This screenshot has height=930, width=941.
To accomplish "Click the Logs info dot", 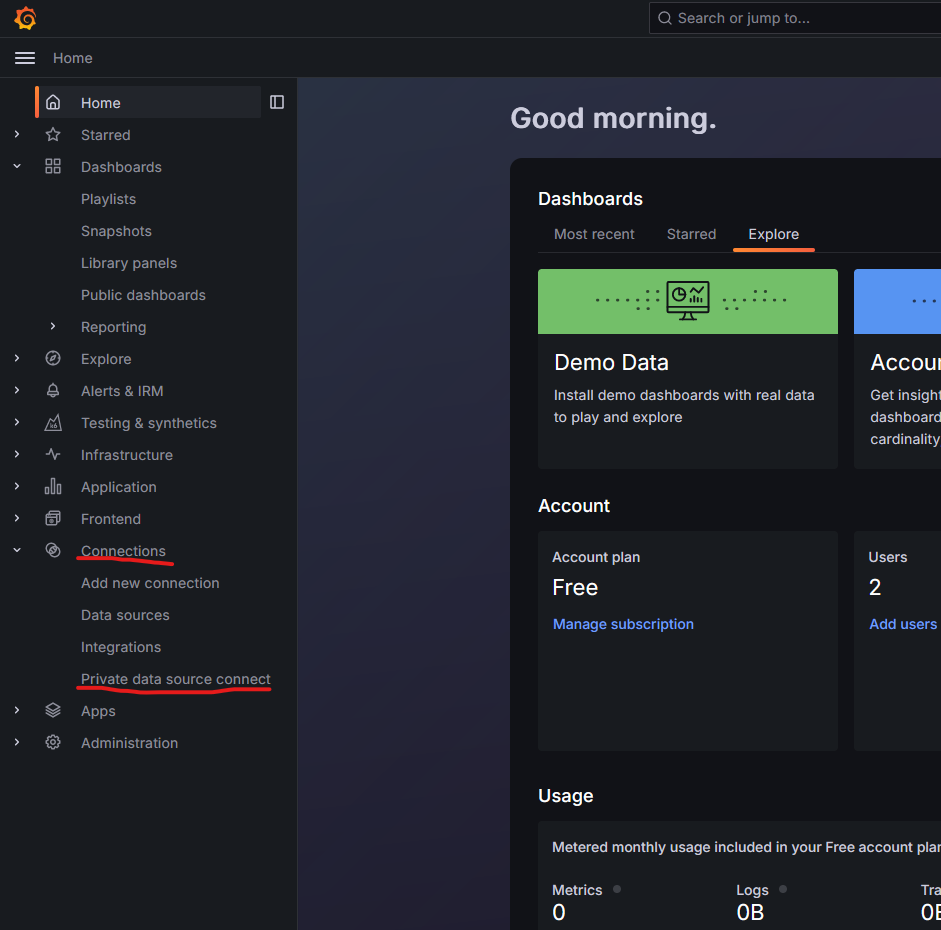I will (x=783, y=889).
